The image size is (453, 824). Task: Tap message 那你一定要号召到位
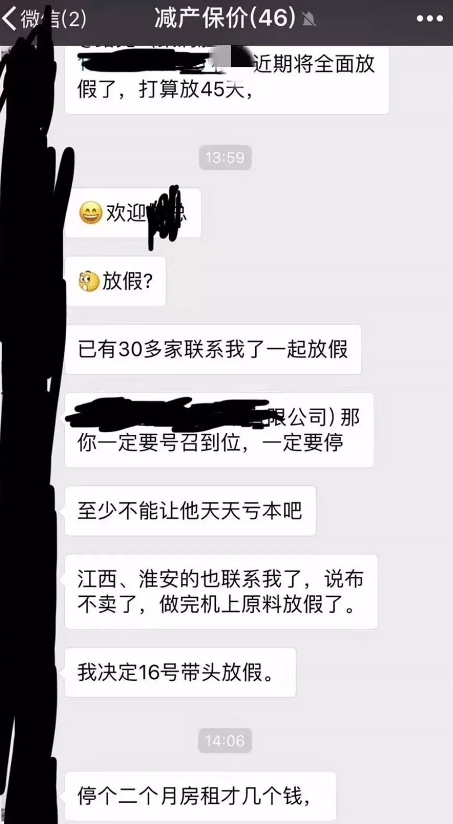[219, 430]
